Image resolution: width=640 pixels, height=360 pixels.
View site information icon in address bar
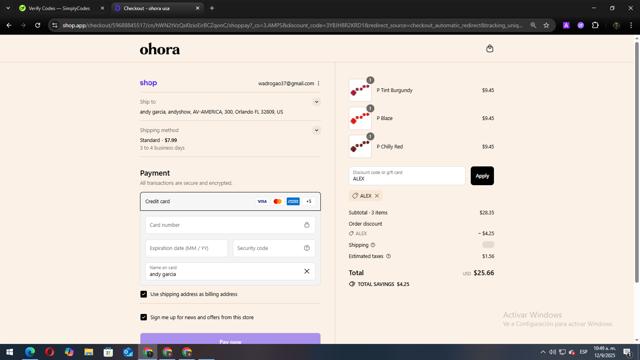tap(55, 25)
